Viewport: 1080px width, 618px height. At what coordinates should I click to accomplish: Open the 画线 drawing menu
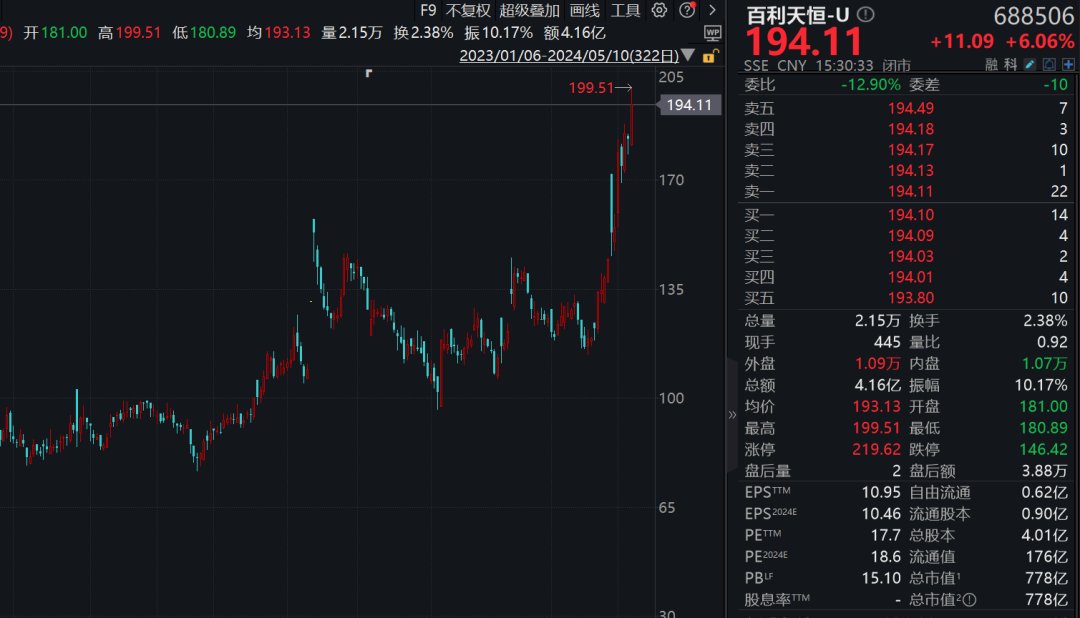(585, 10)
